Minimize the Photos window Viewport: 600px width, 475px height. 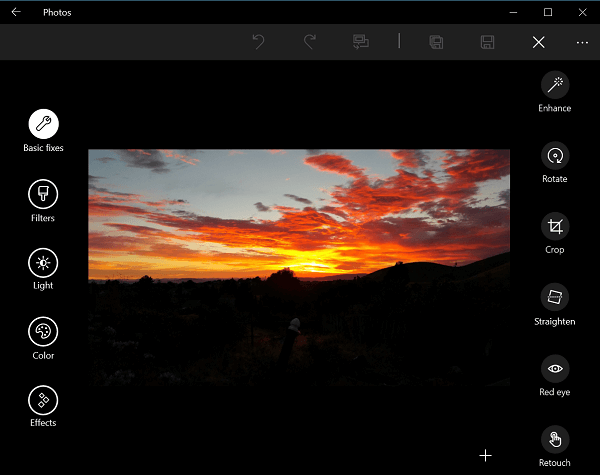pyautogui.click(x=513, y=13)
